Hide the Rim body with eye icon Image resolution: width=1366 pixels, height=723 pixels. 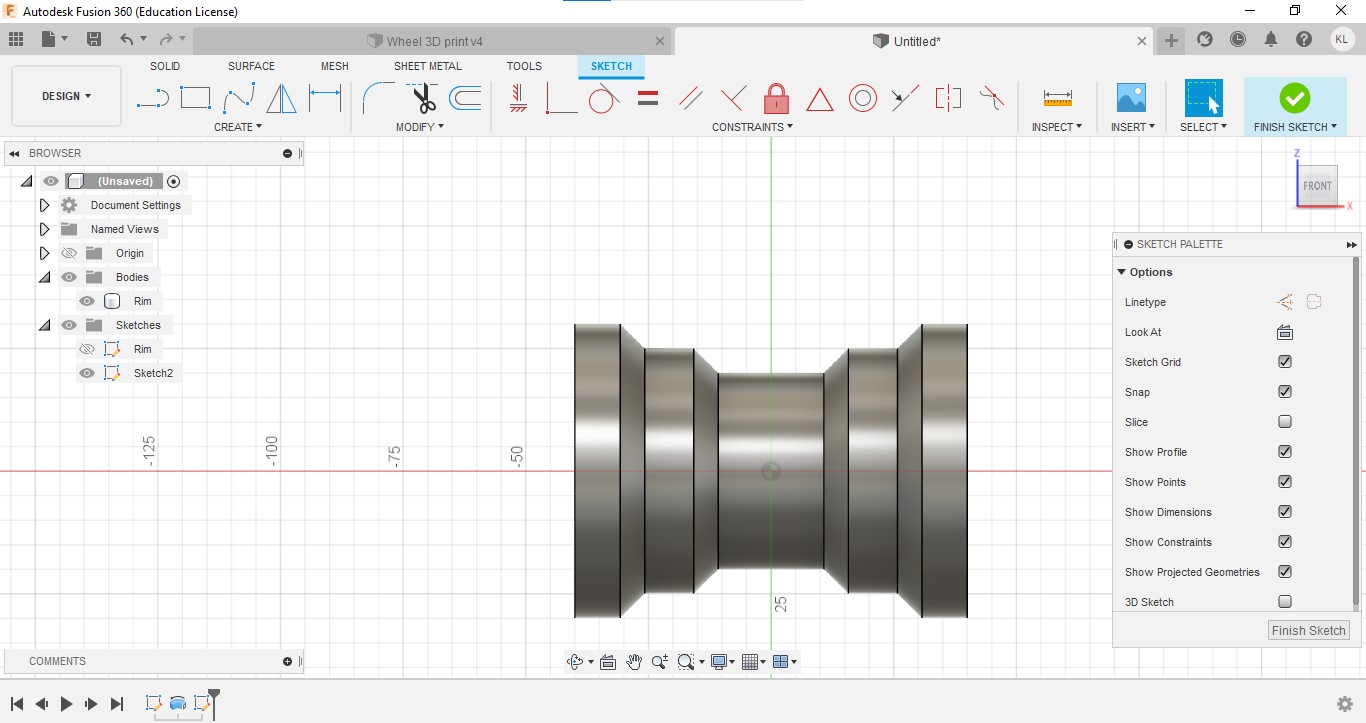click(87, 301)
